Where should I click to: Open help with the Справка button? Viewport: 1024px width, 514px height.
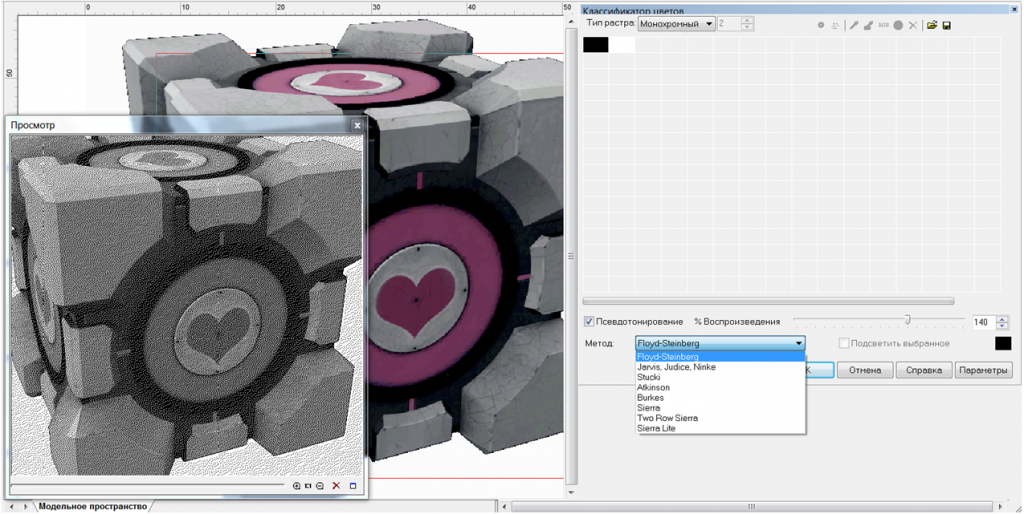923,370
